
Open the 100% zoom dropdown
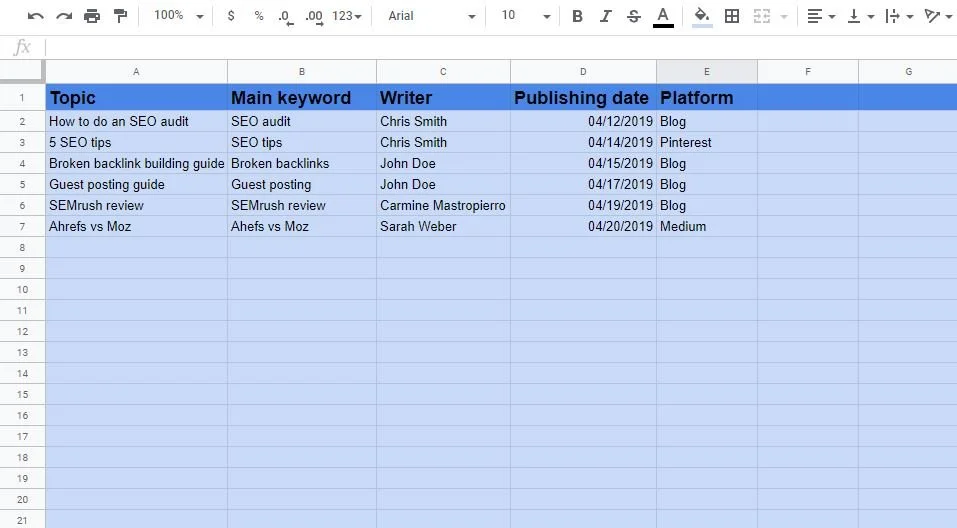tap(178, 16)
